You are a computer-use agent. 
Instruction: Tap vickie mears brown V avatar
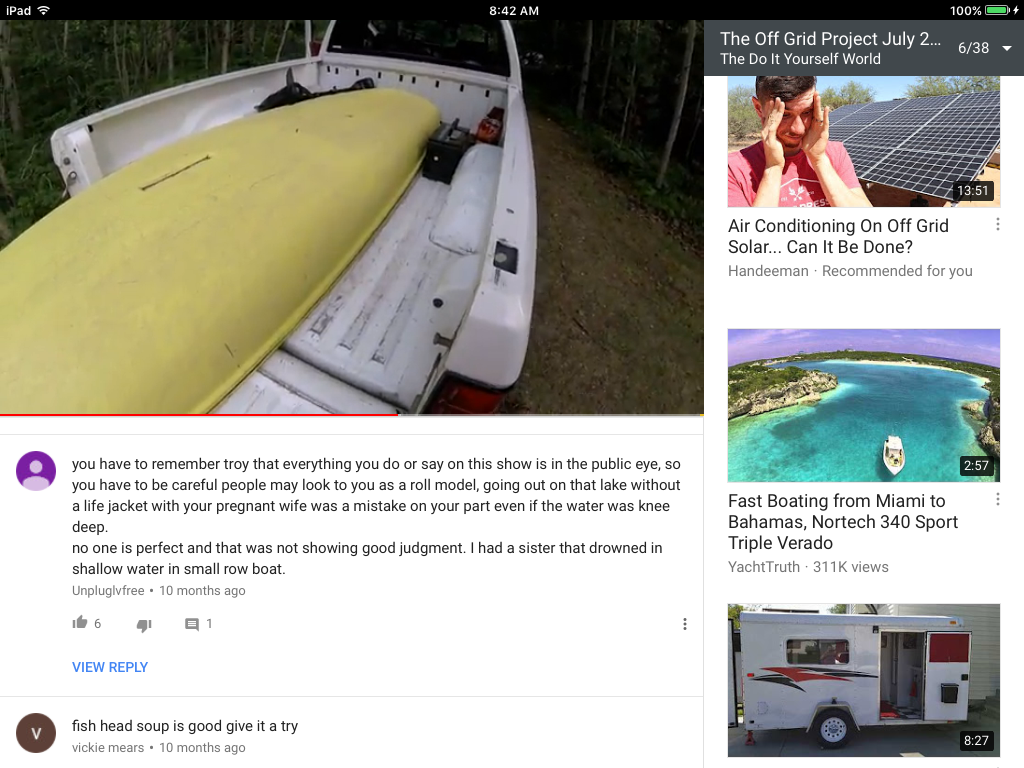(36, 733)
